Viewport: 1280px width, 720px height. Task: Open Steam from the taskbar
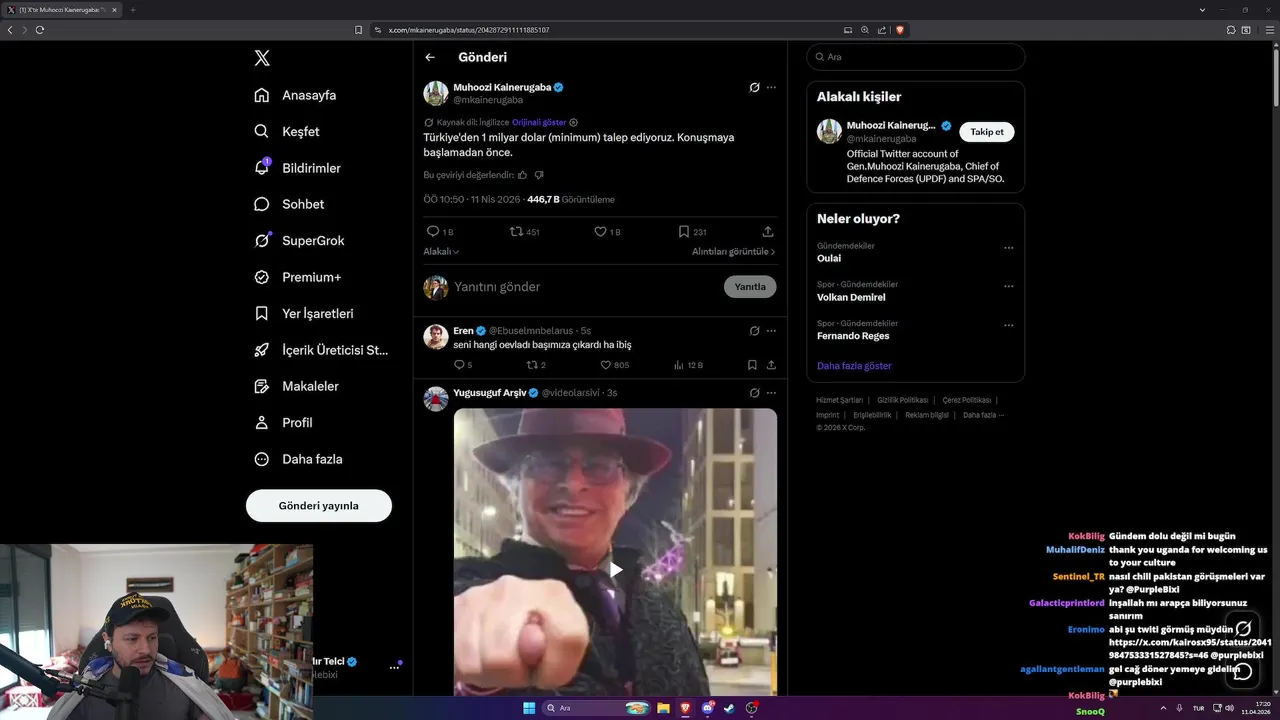730,708
